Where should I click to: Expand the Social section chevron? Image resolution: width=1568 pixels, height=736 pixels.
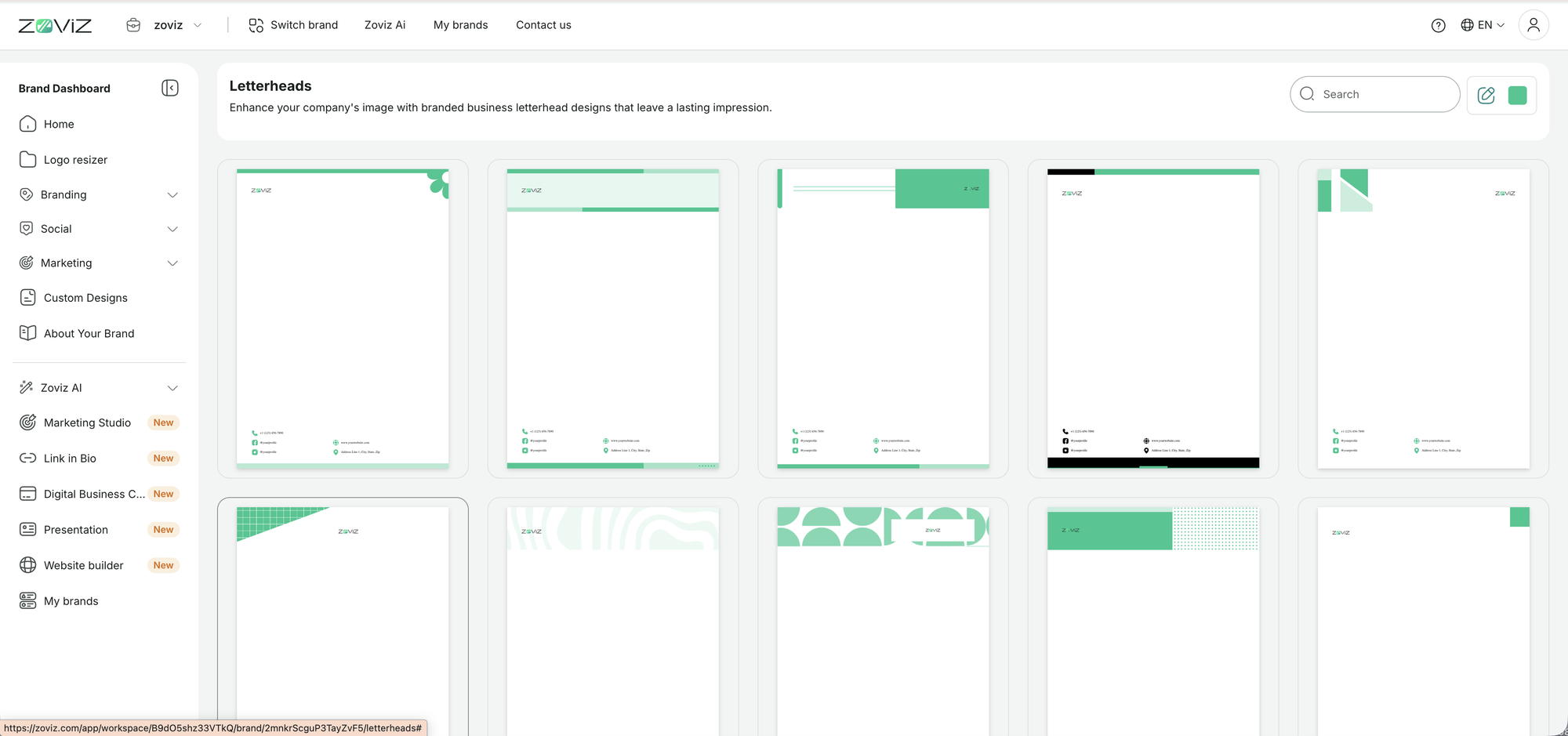click(x=172, y=229)
